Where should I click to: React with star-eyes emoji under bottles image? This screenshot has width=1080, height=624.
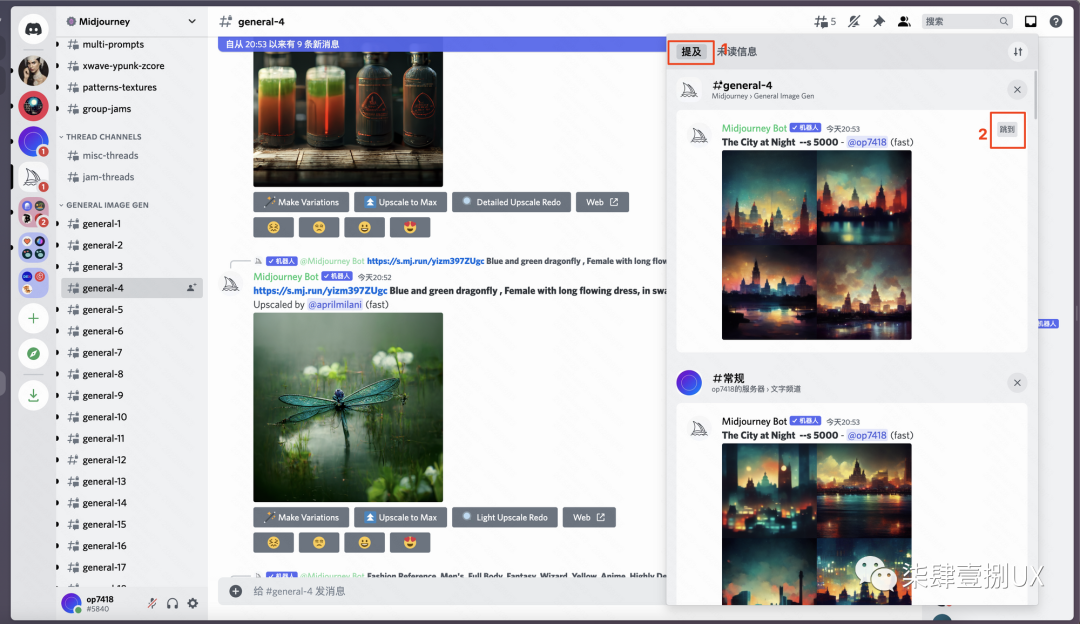[410, 227]
